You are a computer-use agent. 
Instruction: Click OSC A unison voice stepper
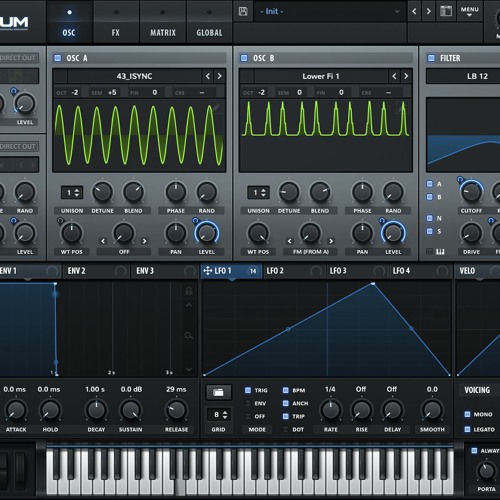click(72, 192)
